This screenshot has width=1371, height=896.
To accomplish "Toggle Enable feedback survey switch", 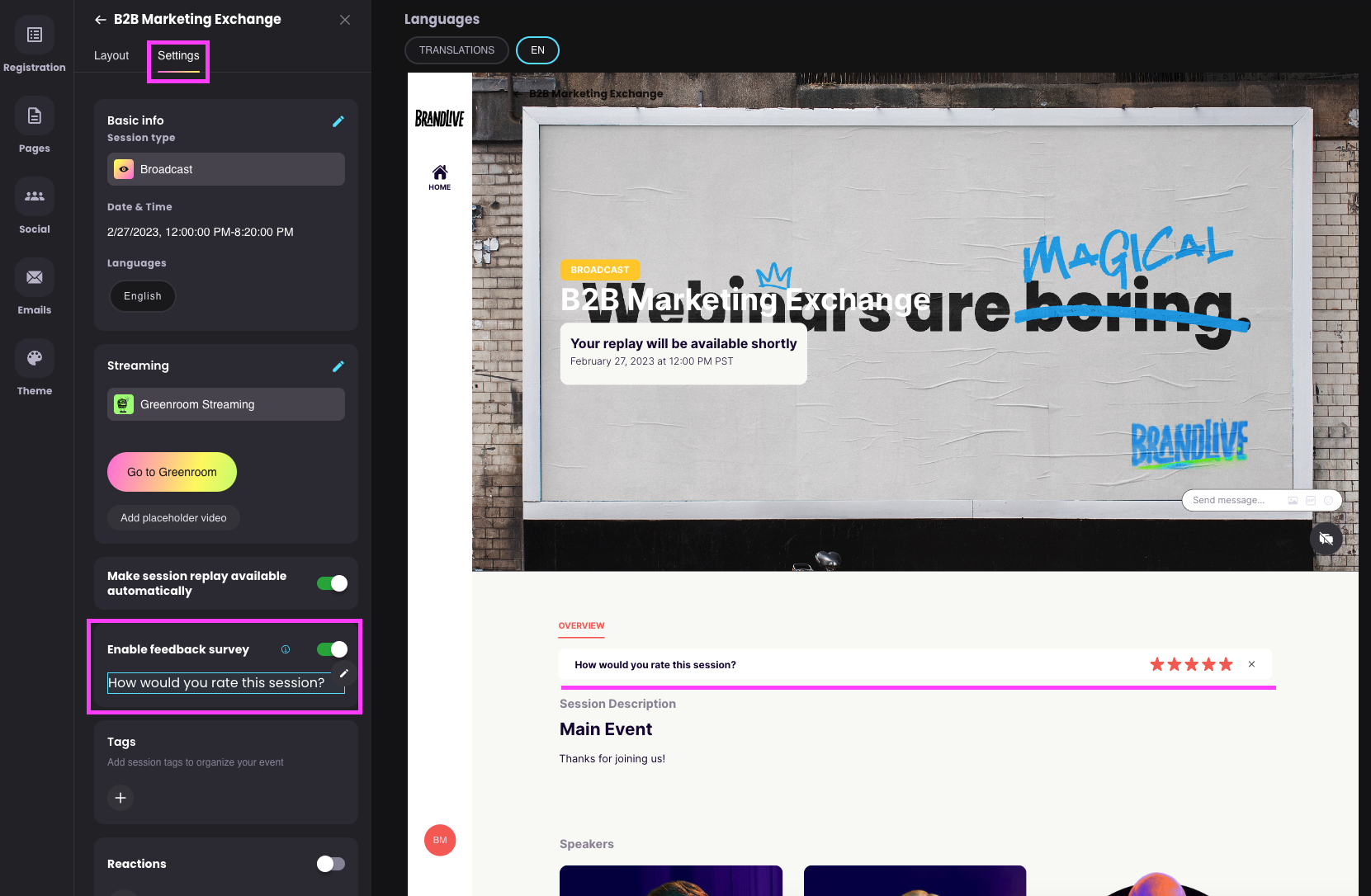I will coord(332,649).
